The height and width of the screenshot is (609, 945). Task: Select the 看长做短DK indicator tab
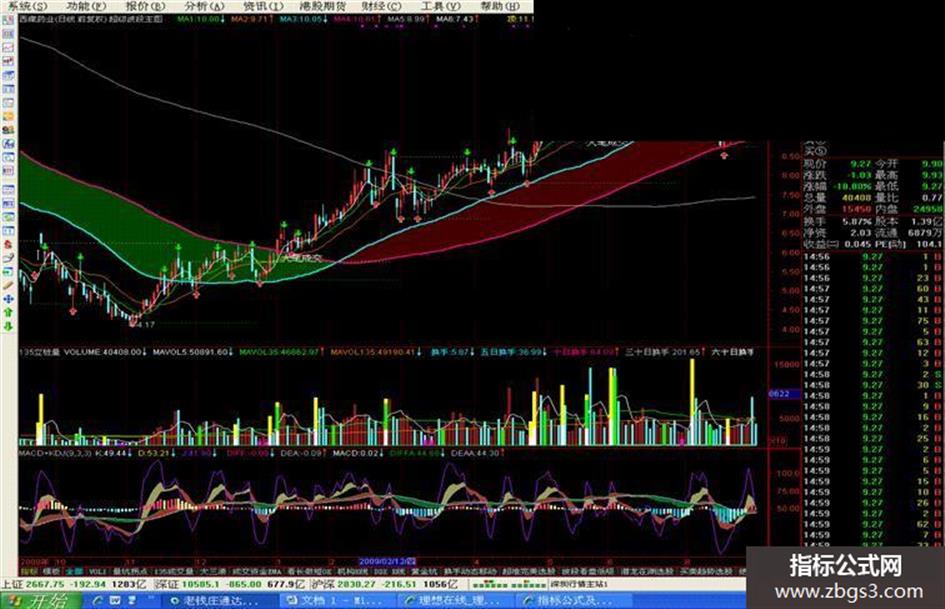(310, 571)
